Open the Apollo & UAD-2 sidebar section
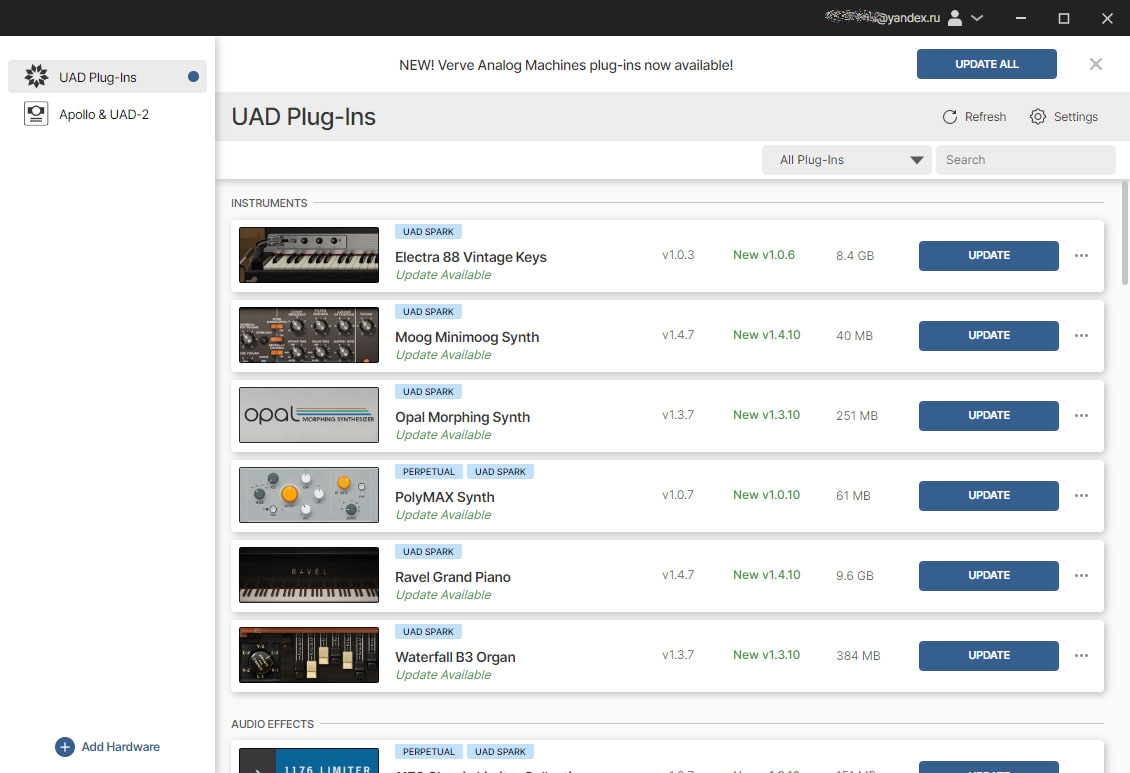 [107, 115]
